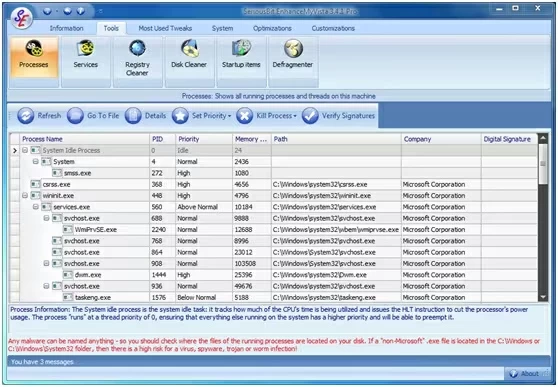Open the Disk Cleaner tool
558x387 pixels.
(189, 61)
